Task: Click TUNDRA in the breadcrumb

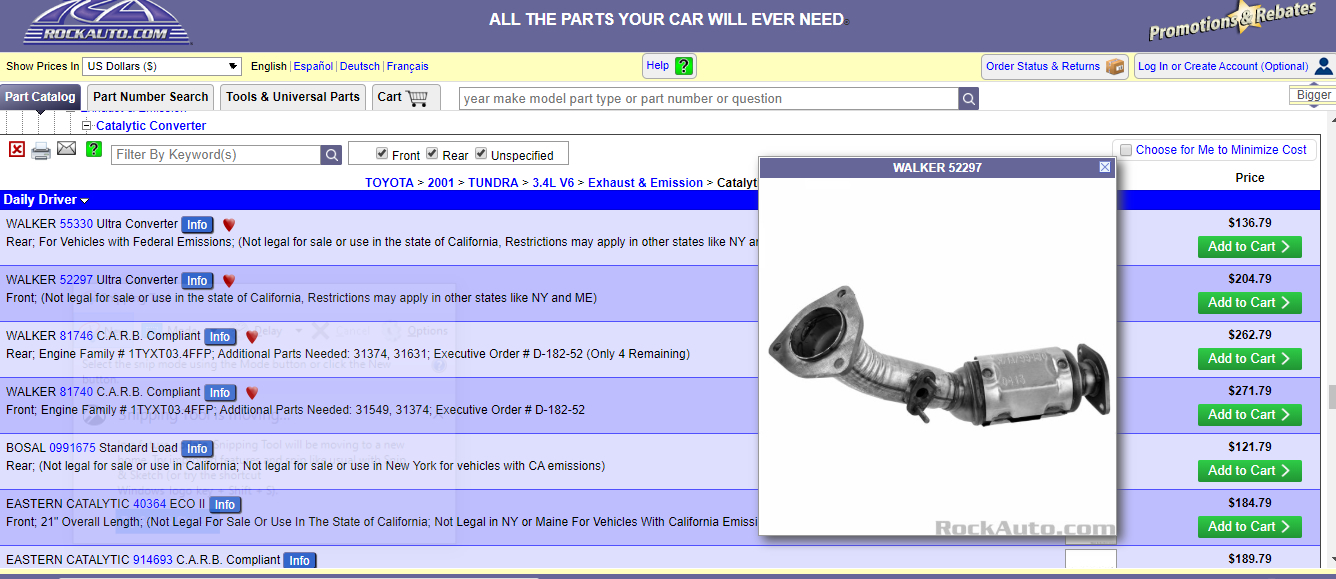Action: coord(493,183)
